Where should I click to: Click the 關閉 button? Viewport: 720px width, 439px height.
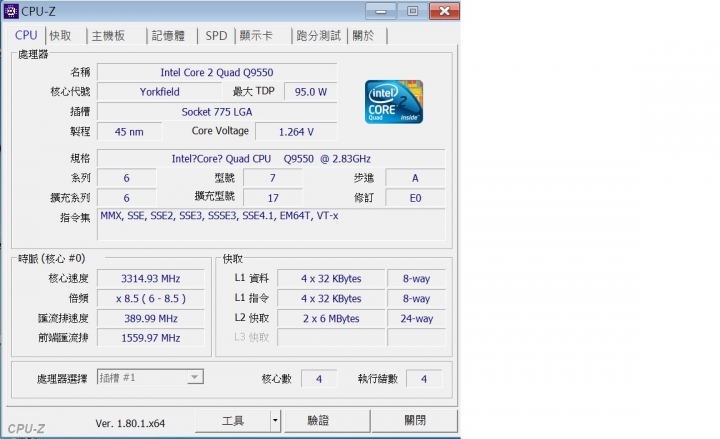[415, 421]
